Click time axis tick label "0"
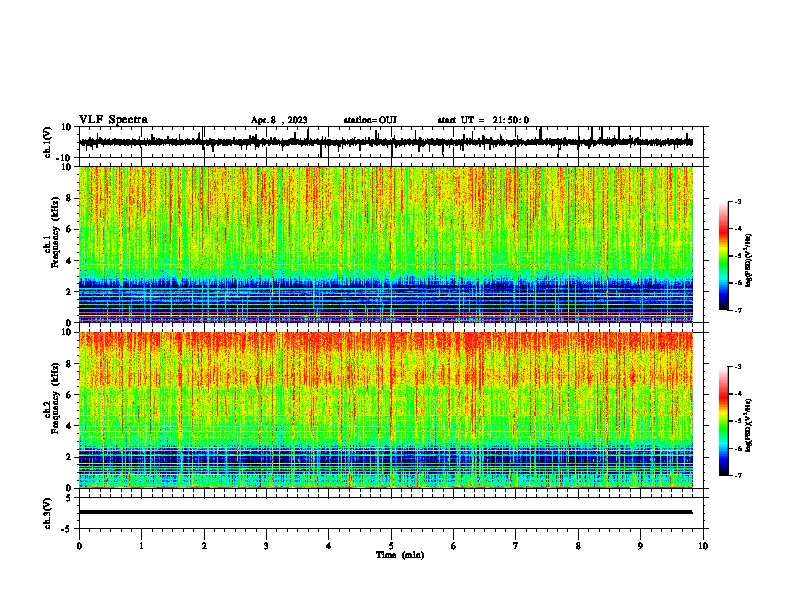Screen dimensions: 792x612 [x=79, y=546]
